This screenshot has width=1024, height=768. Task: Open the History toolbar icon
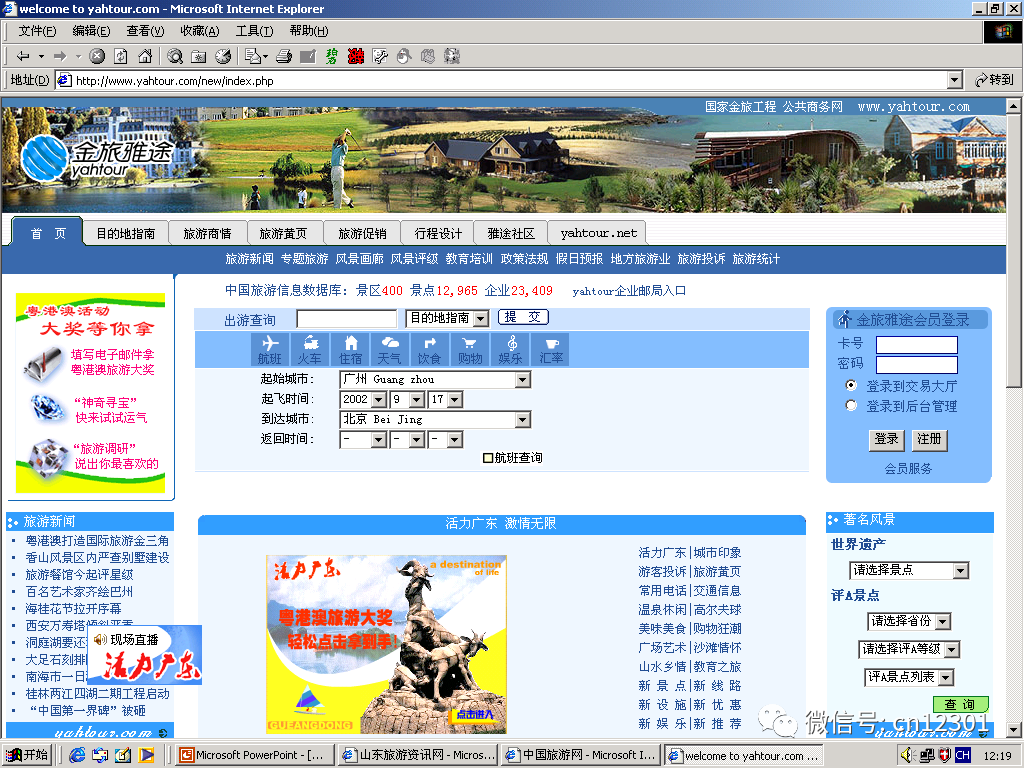(x=223, y=56)
